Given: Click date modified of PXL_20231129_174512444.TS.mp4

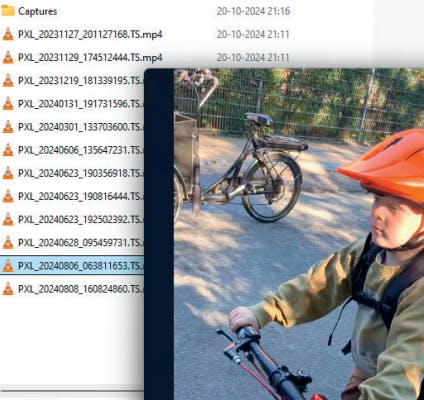Looking at the screenshot, I should [x=253, y=57].
